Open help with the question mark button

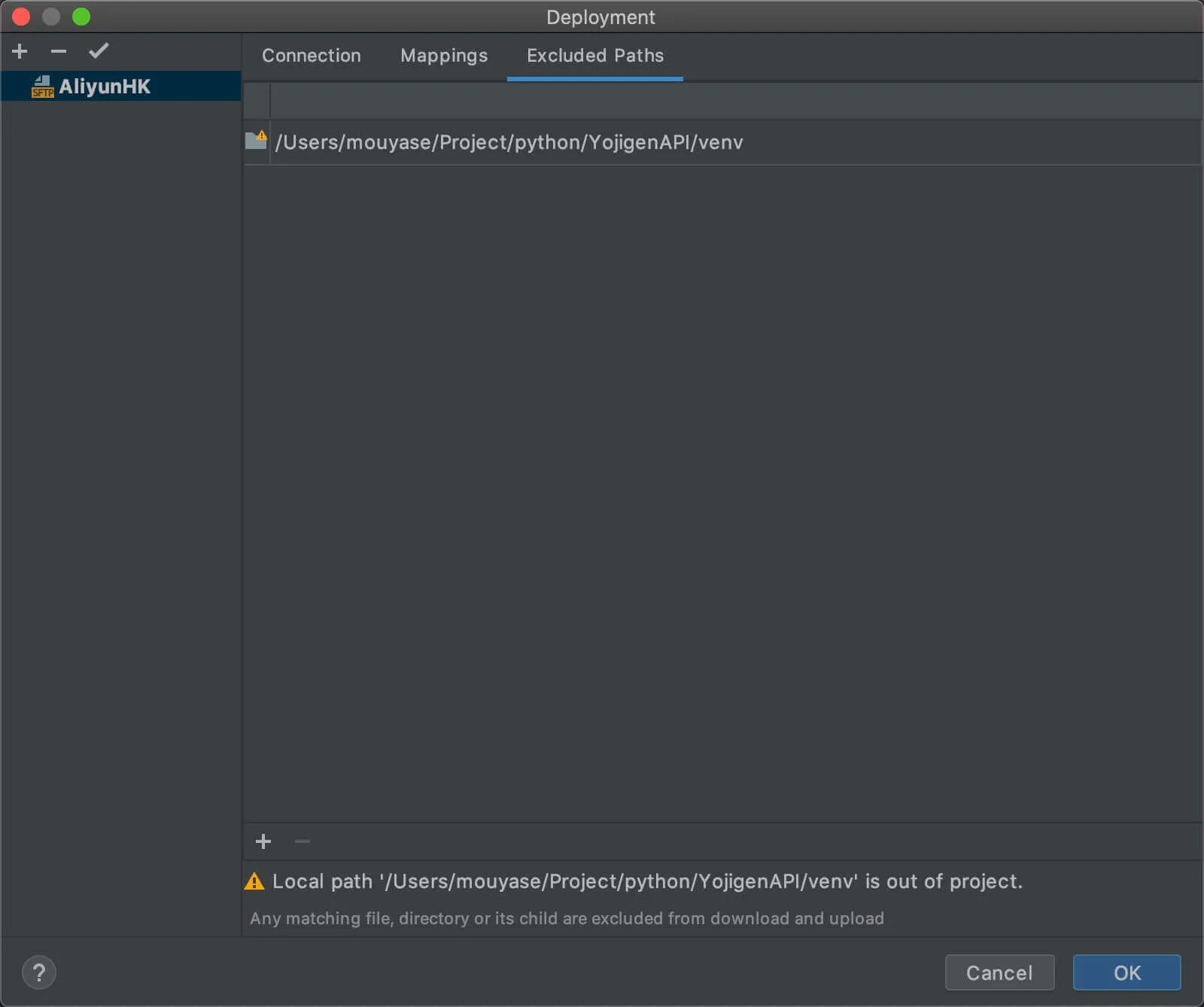click(x=39, y=972)
